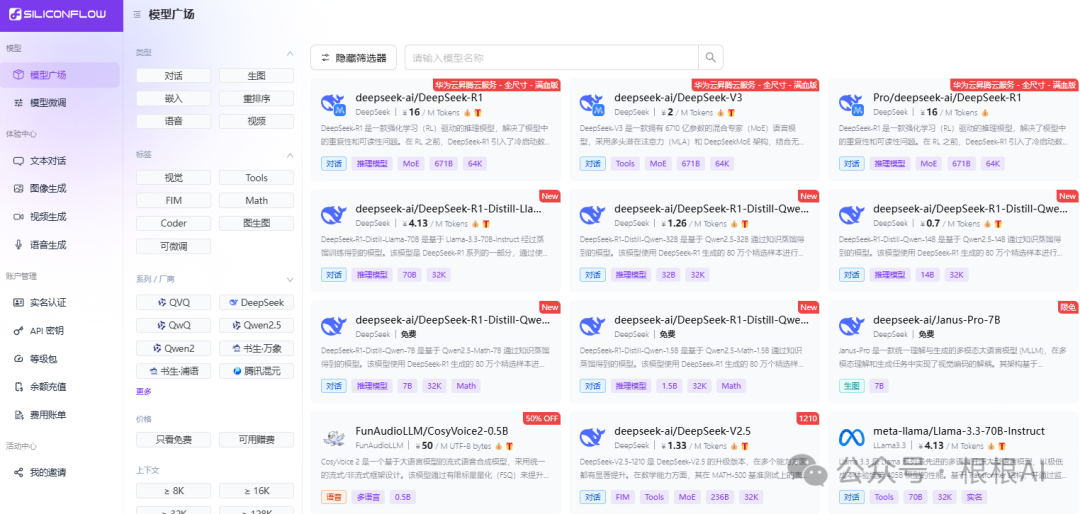Click DeepSeek whale logo on deepseek-ai/DeepSeek-R1 card
1080x514 pixels.
tap(333, 104)
